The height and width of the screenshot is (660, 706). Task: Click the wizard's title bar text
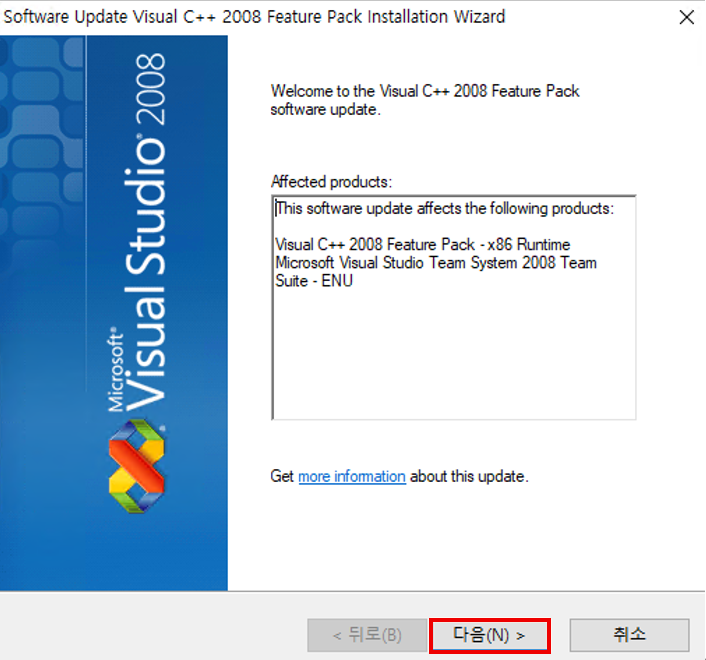click(x=255, y=17)
